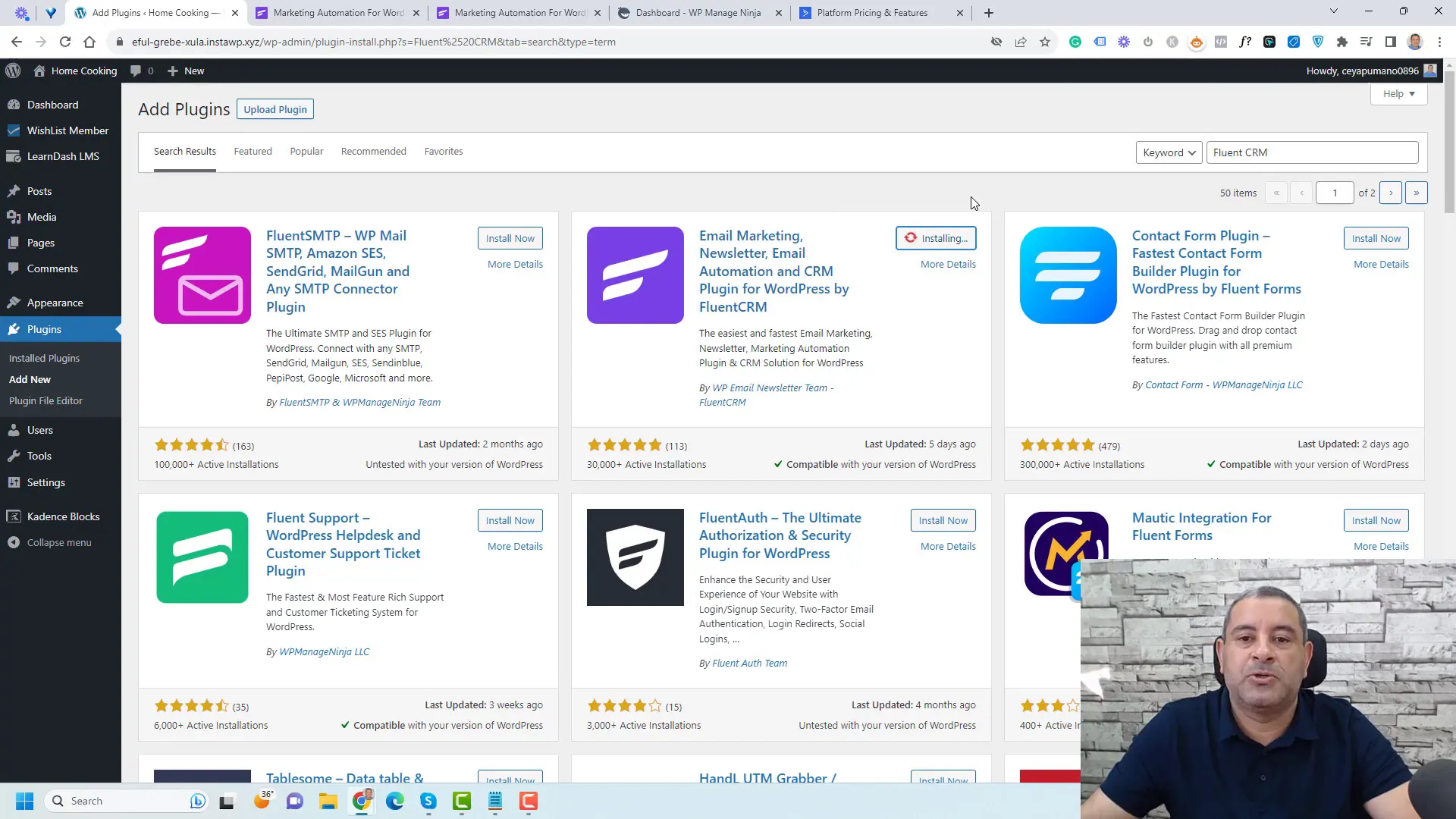Viewport: 1456px width, 819px height.
Task: Navigate to previous page using arrow
Action: coord(1301,192)
